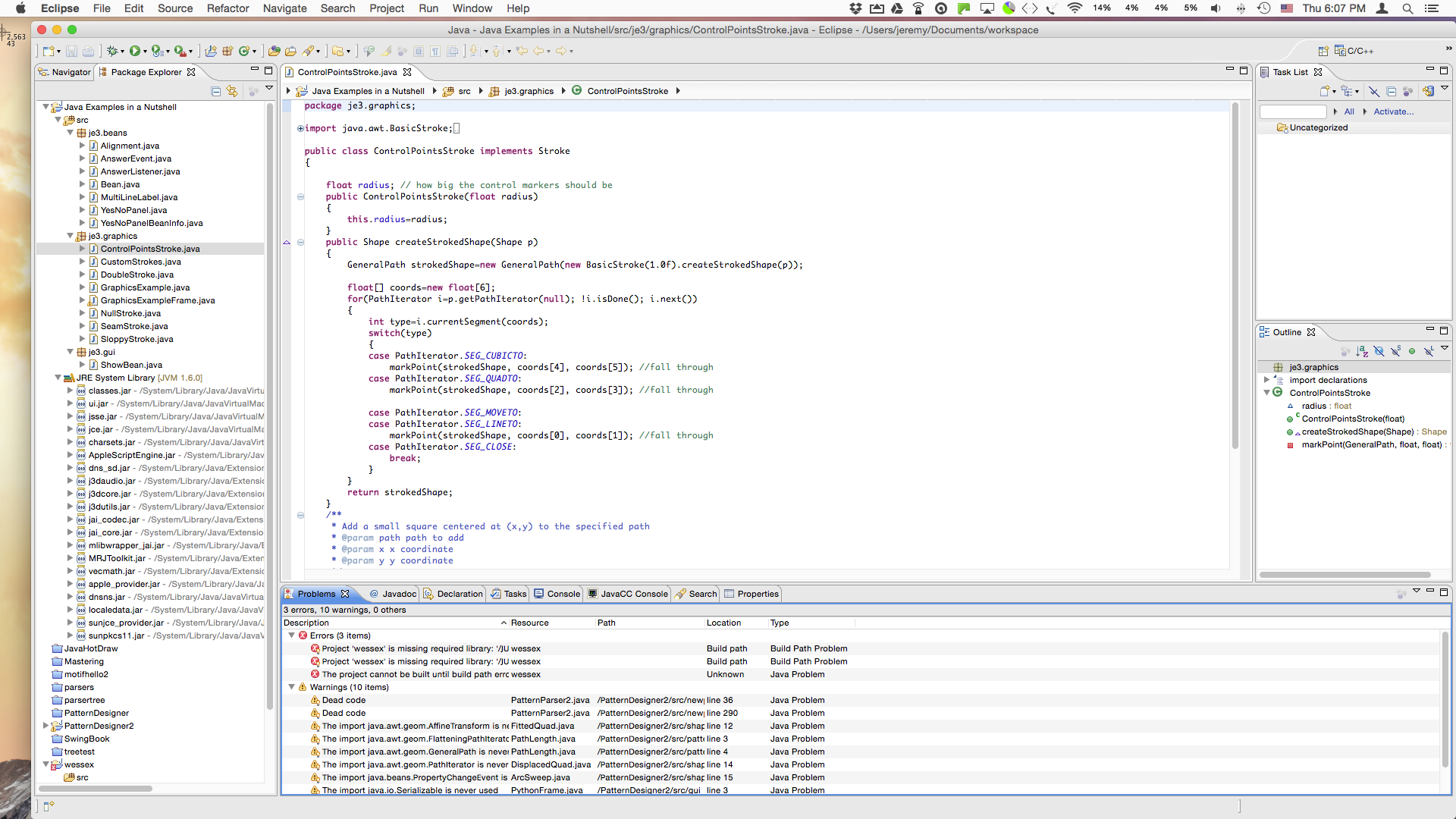Click Collapse All icon in Task List
This screenshot has width=1456, height=819.
click(x=1391, y=91)
